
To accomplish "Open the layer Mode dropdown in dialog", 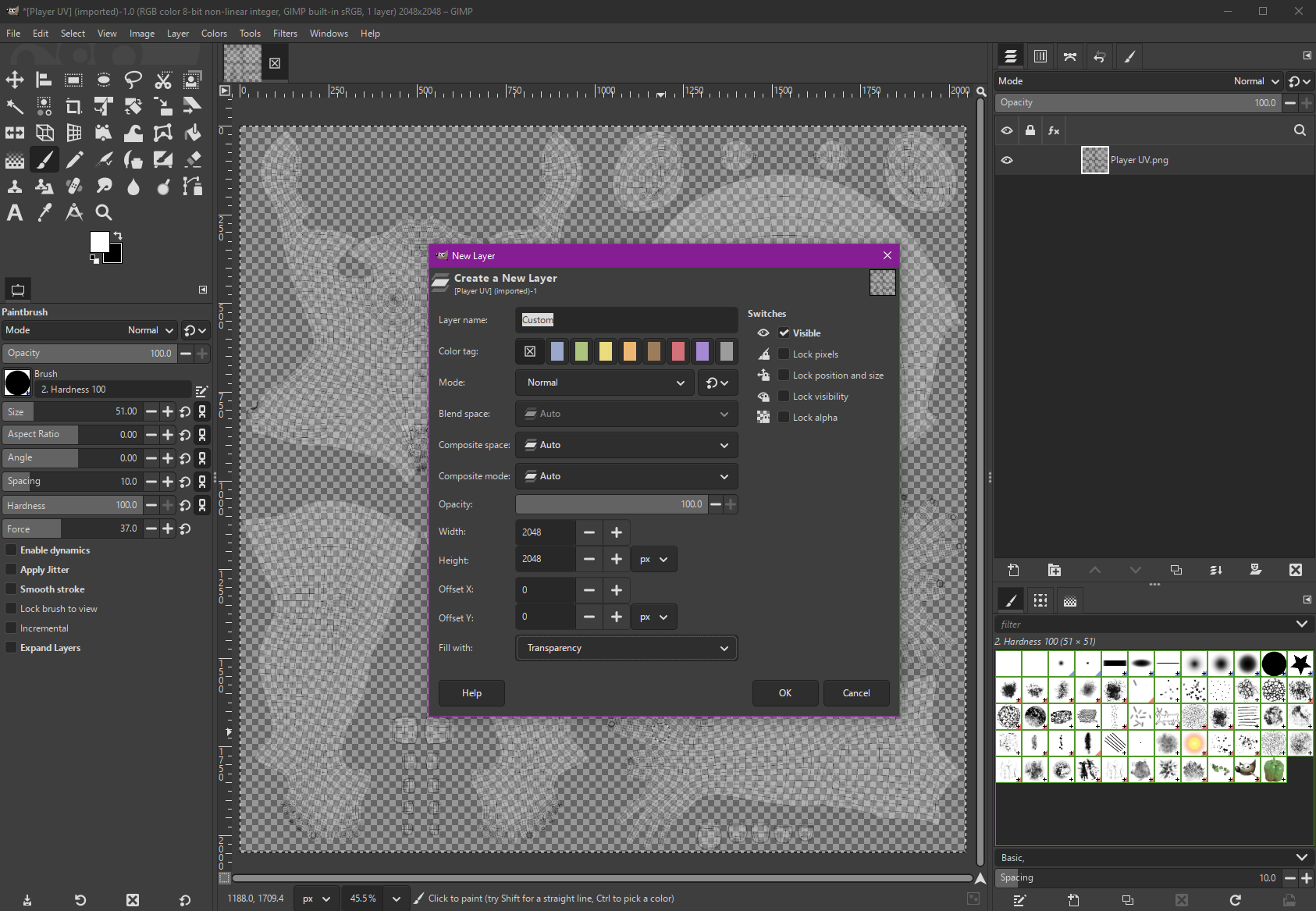I will click(x=605, y=383).
